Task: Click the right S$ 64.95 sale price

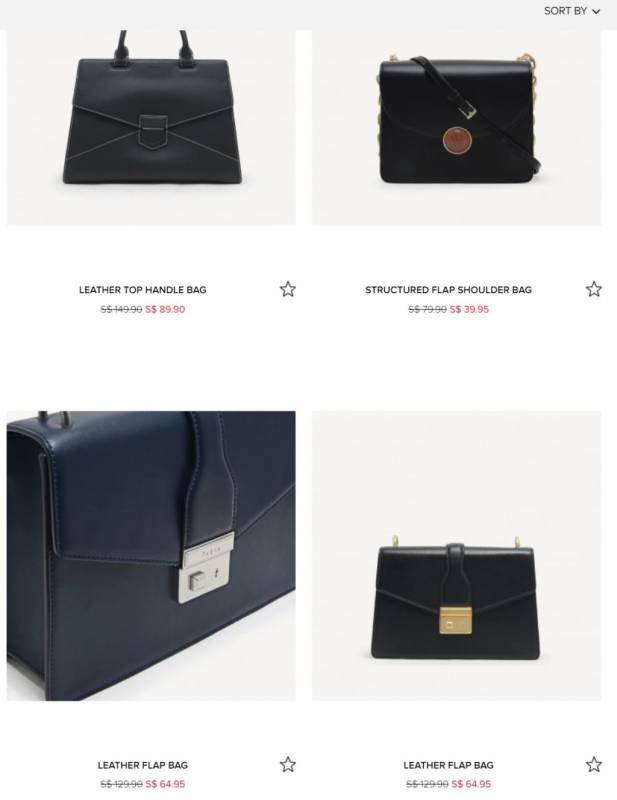Action: [471, 784]
